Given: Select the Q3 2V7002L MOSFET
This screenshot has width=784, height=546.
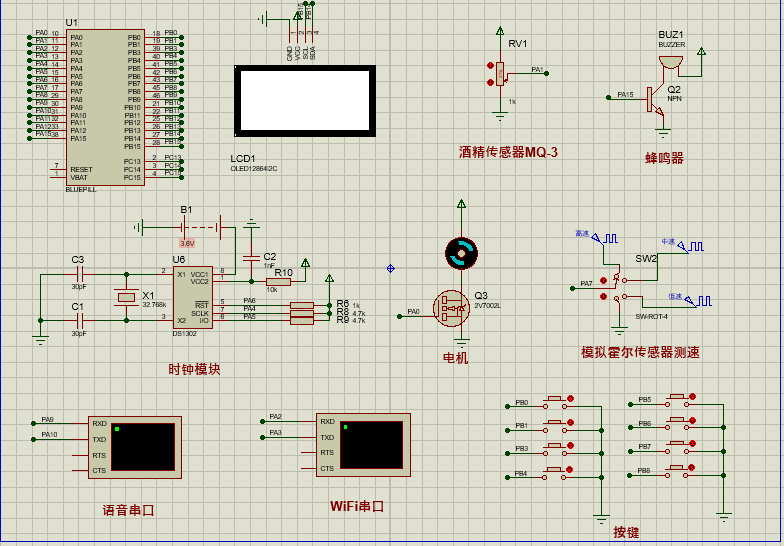Looking at the screenshot, I should [x=452, y=308].
